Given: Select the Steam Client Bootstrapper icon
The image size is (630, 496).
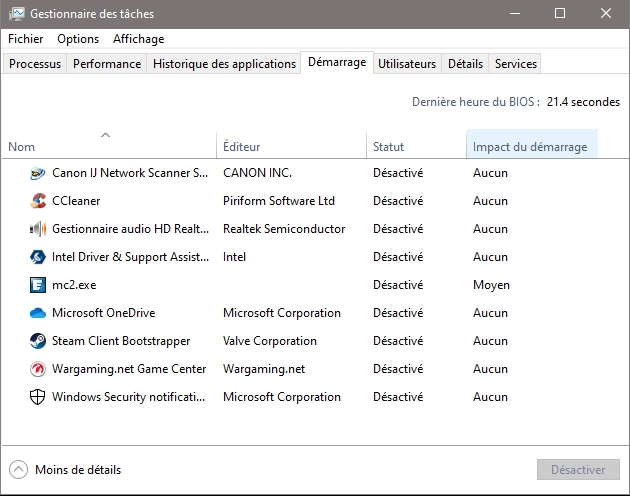Looking at the screenshot, I should 38,341.
